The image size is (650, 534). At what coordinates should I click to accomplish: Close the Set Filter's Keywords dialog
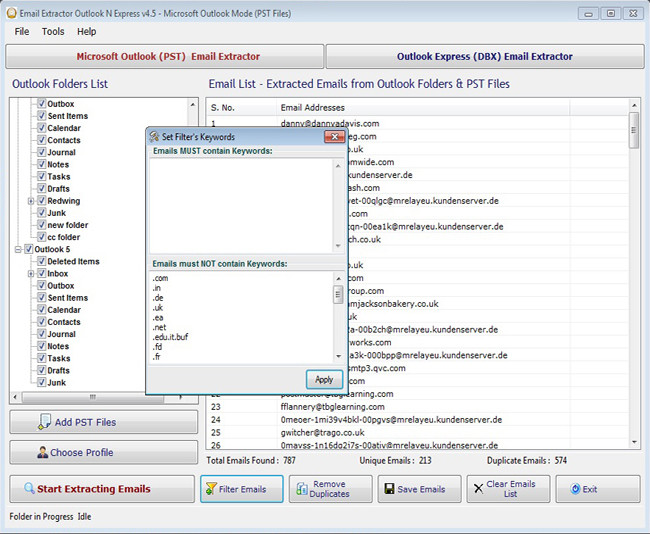tap(334, 136)
